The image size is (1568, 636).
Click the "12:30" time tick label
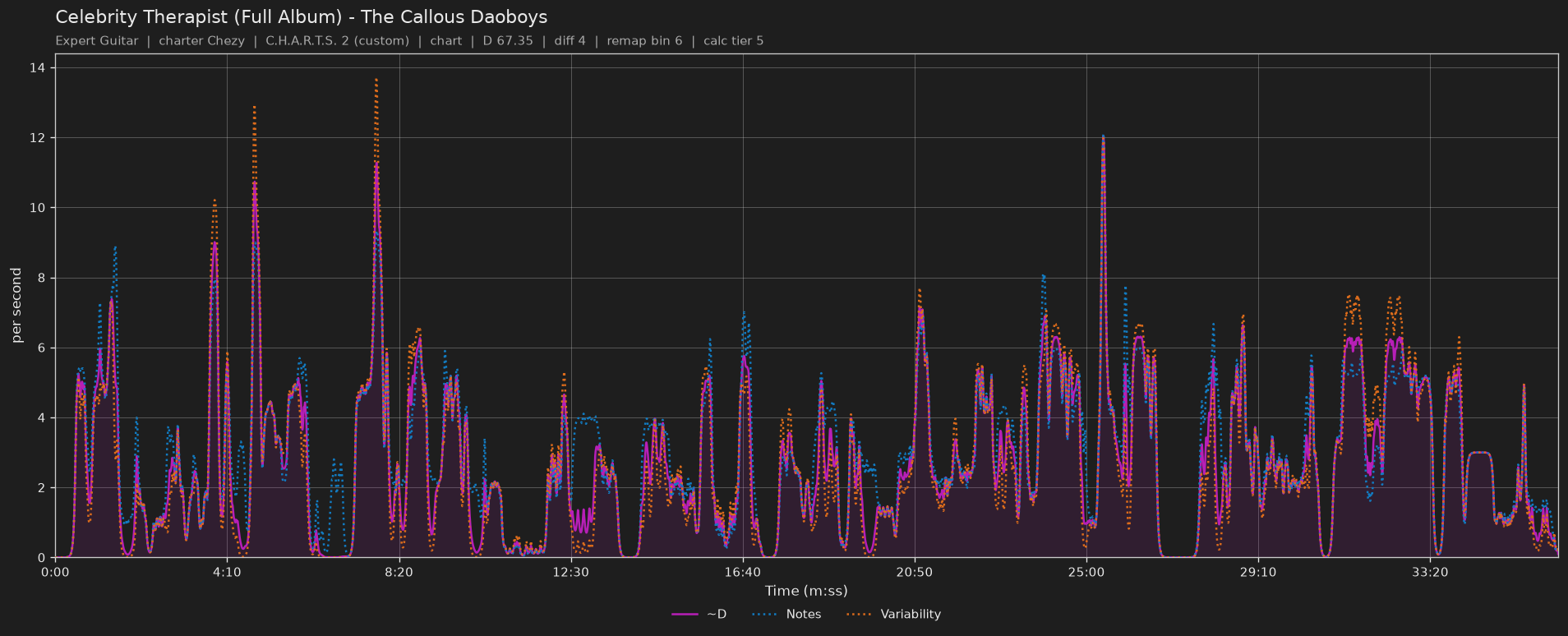pos(571,573)
